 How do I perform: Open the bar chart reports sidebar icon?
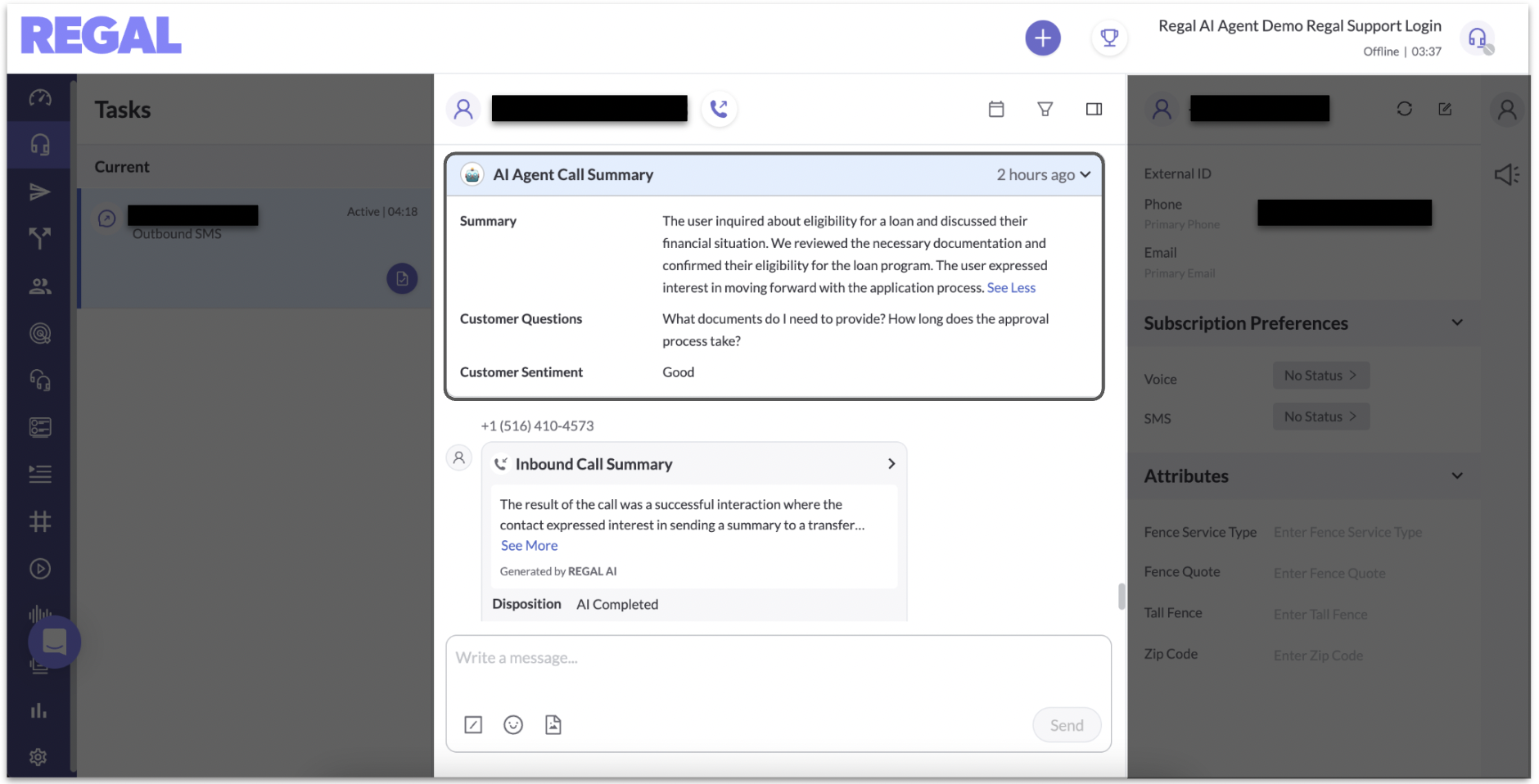pyautogui.click(x=38, y=710)
